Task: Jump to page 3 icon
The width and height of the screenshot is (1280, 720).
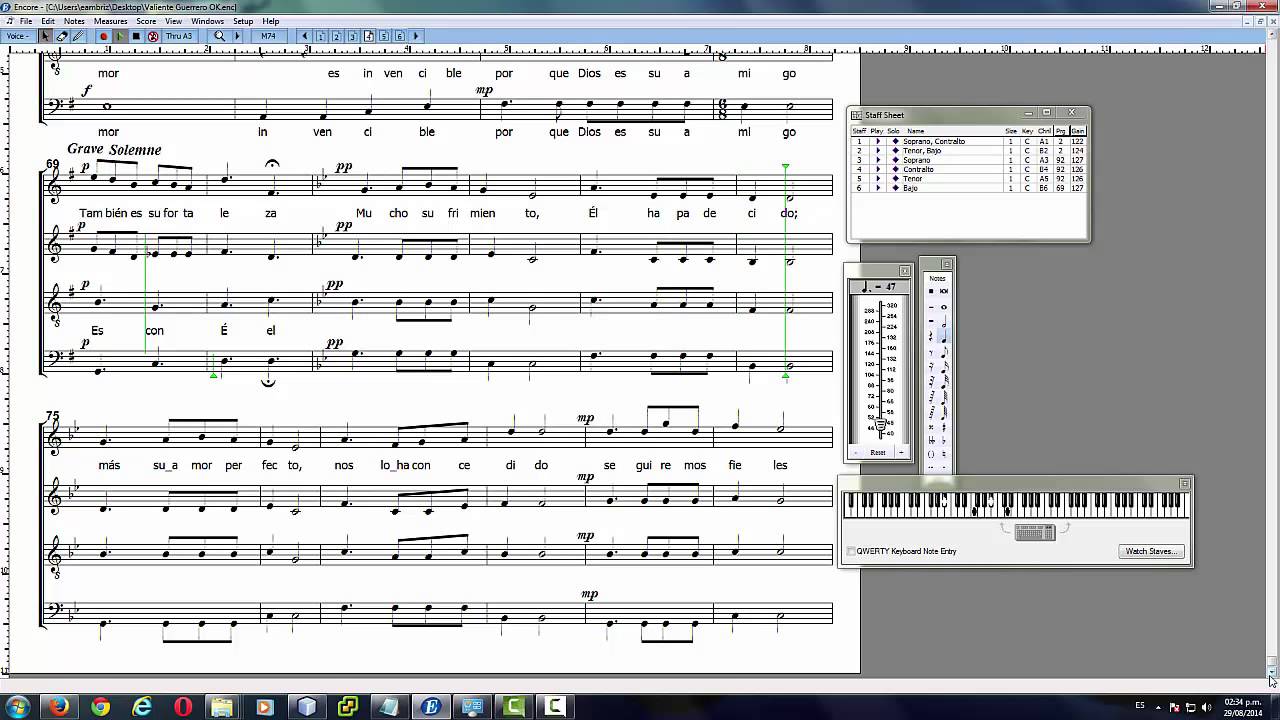Action: pyautogui.click(x=352, y=36)
